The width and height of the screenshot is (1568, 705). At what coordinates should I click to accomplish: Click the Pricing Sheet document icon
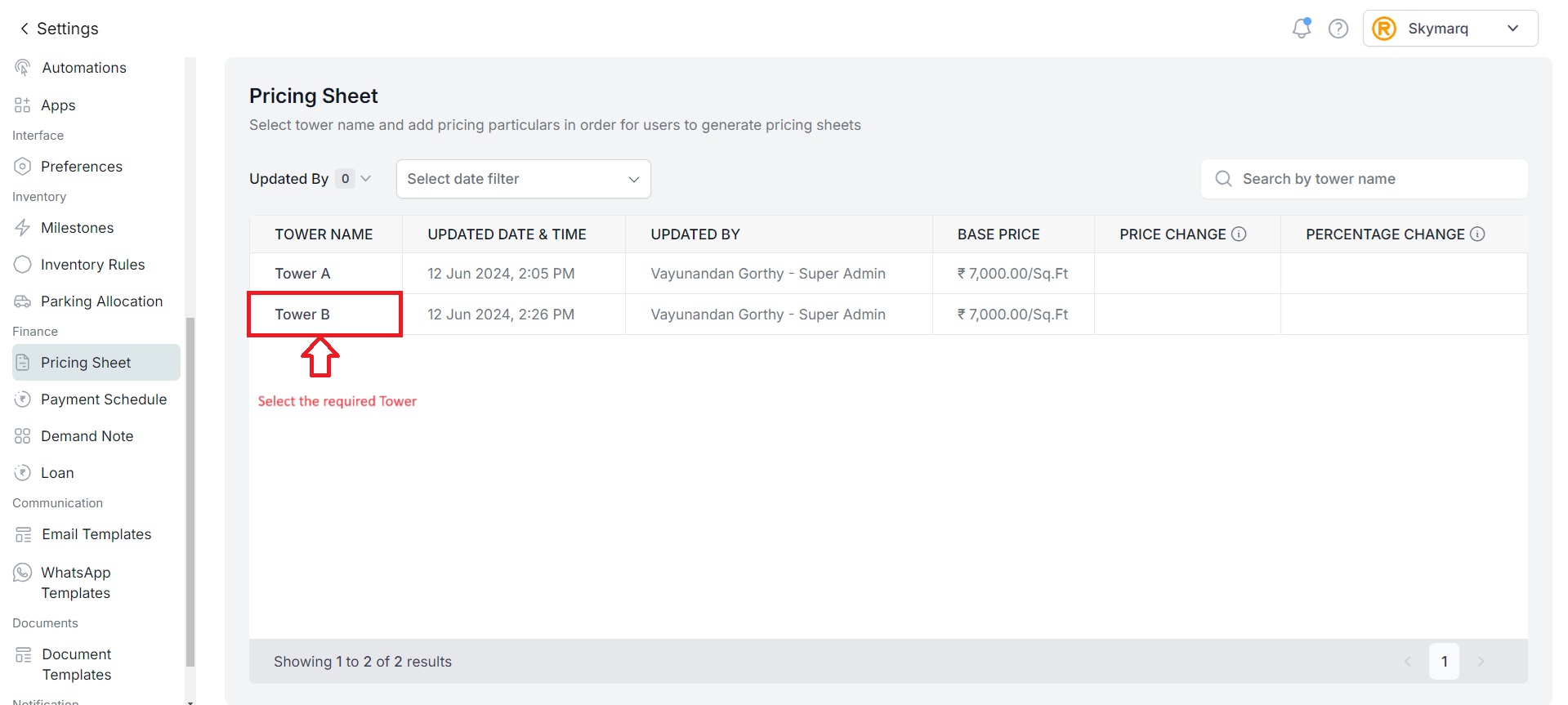[x=23, y=363]
